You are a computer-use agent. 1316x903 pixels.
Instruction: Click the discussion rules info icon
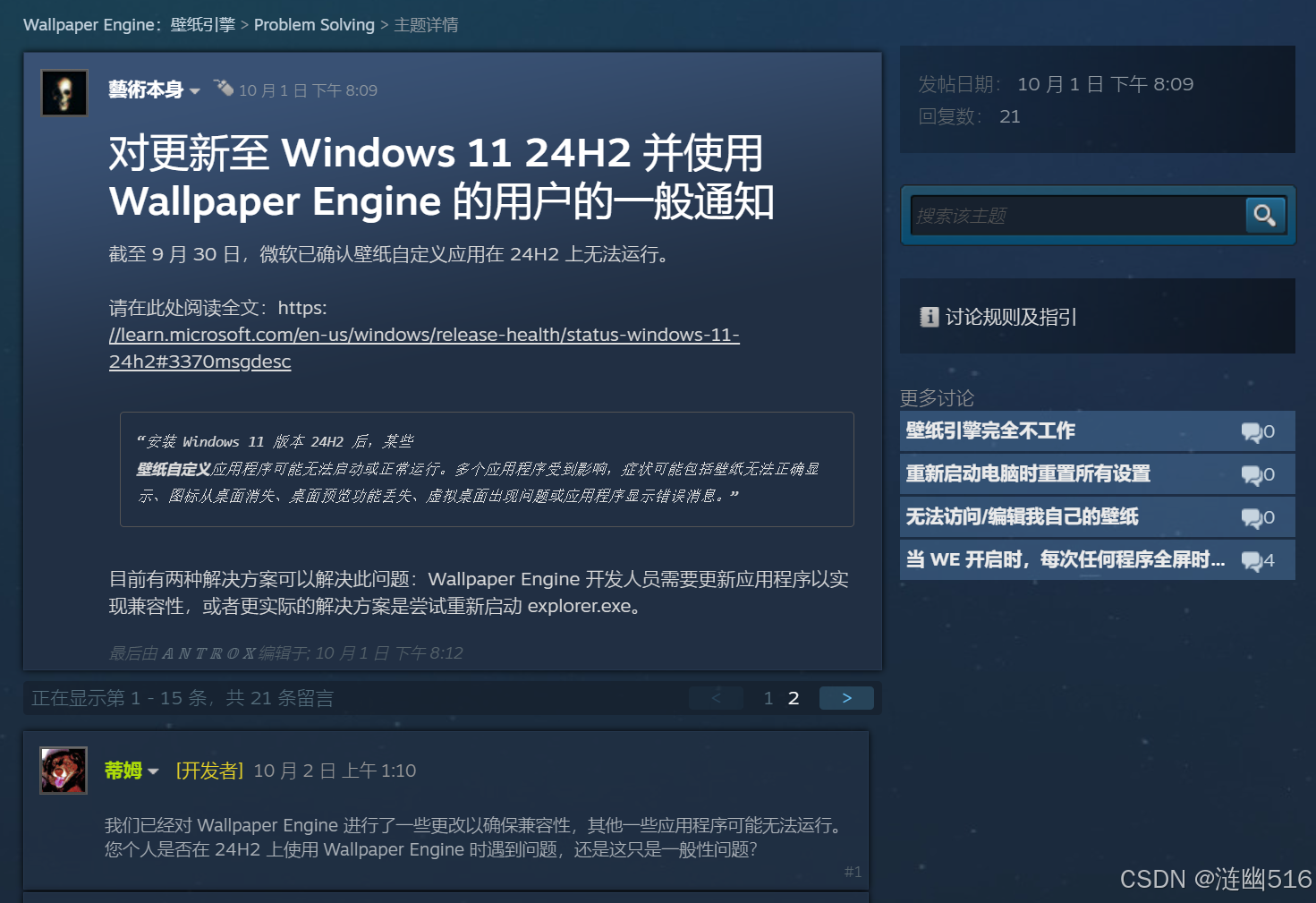[x=929, y=317]
